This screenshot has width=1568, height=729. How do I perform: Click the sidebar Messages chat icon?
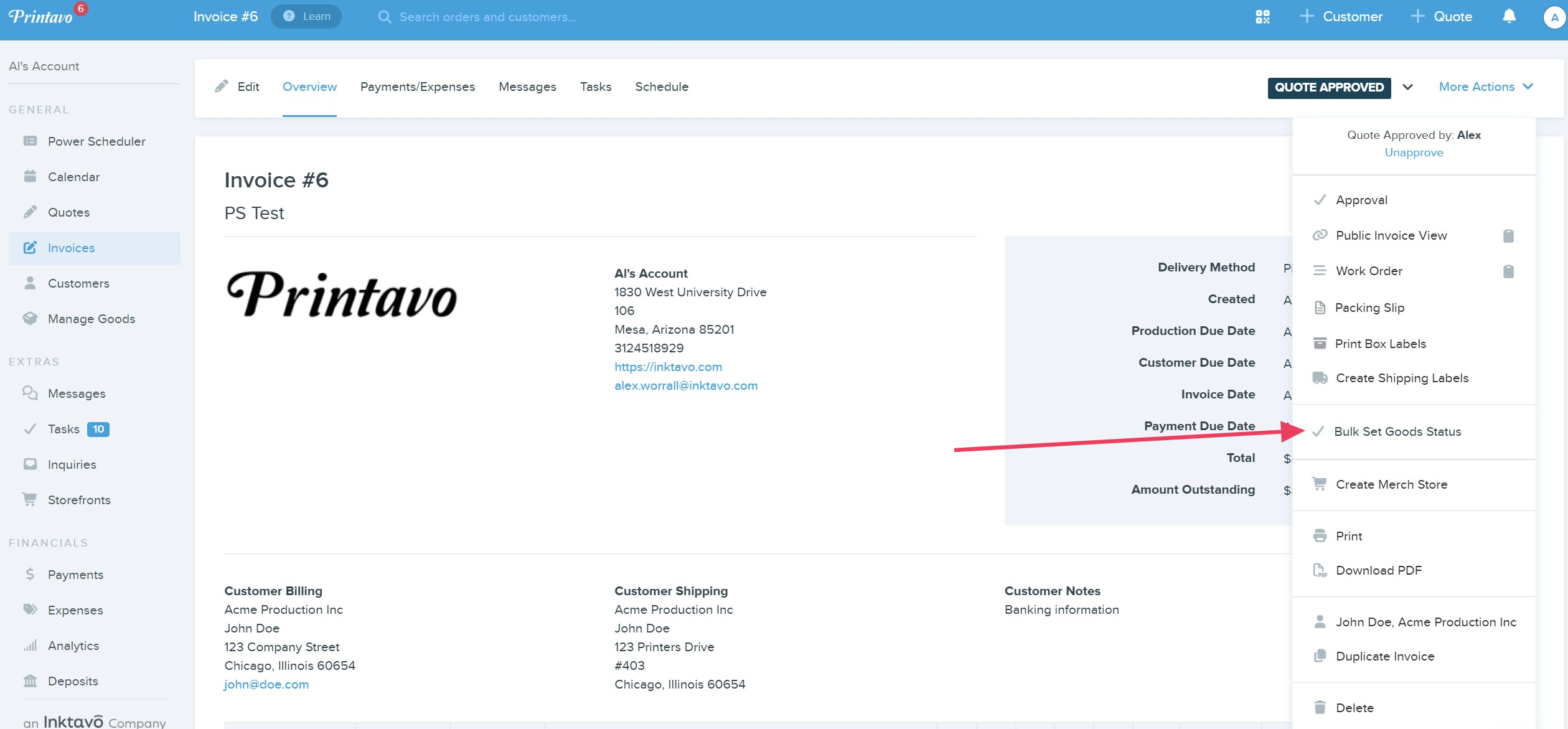(30, 393)
